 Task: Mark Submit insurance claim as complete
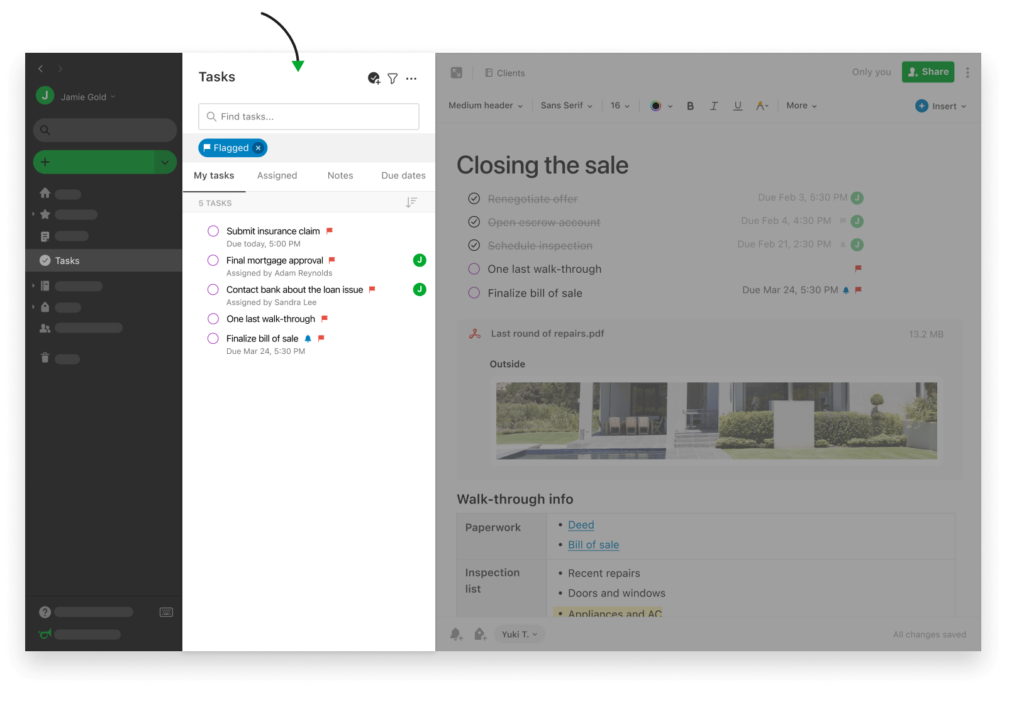click(x=212, y=231)
